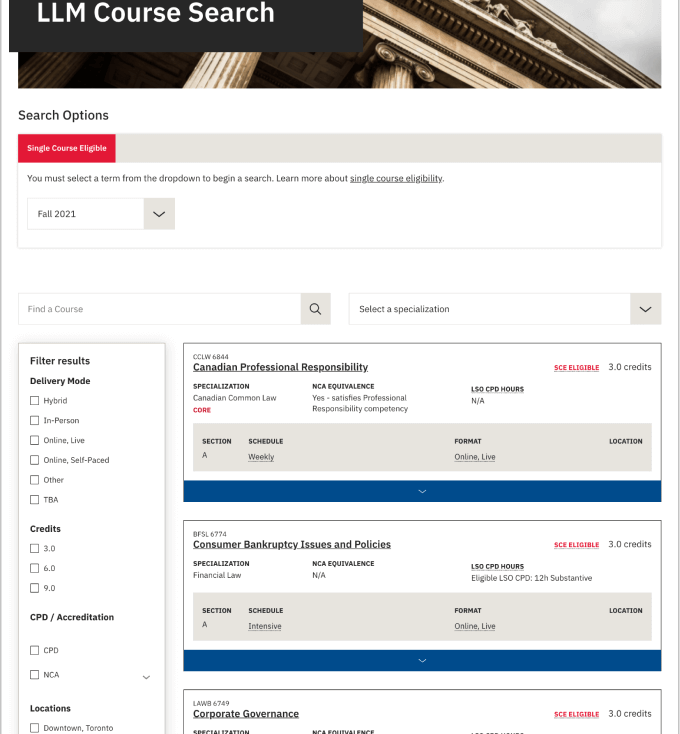Tick the Other delivery mode checkbox
680x734 pixels.
[34, 480]
